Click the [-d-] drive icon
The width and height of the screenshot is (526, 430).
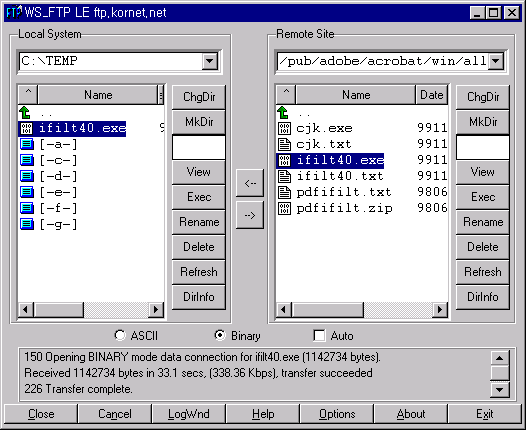coord(27,176)
